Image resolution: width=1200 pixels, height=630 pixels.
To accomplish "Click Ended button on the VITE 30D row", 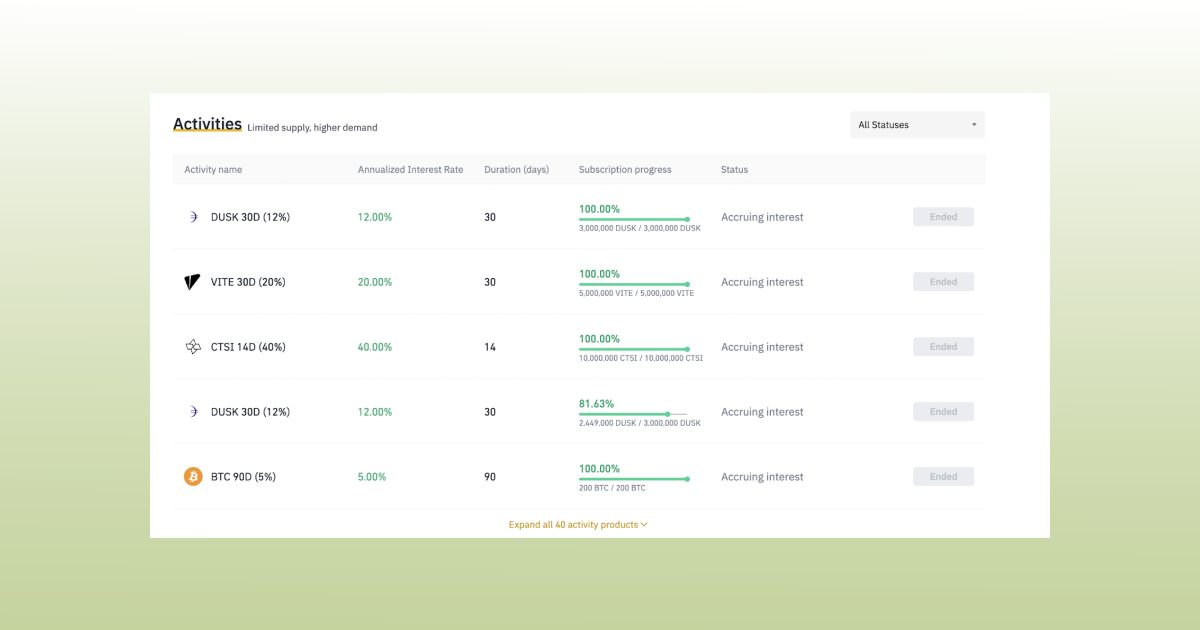I will [943, 281].
